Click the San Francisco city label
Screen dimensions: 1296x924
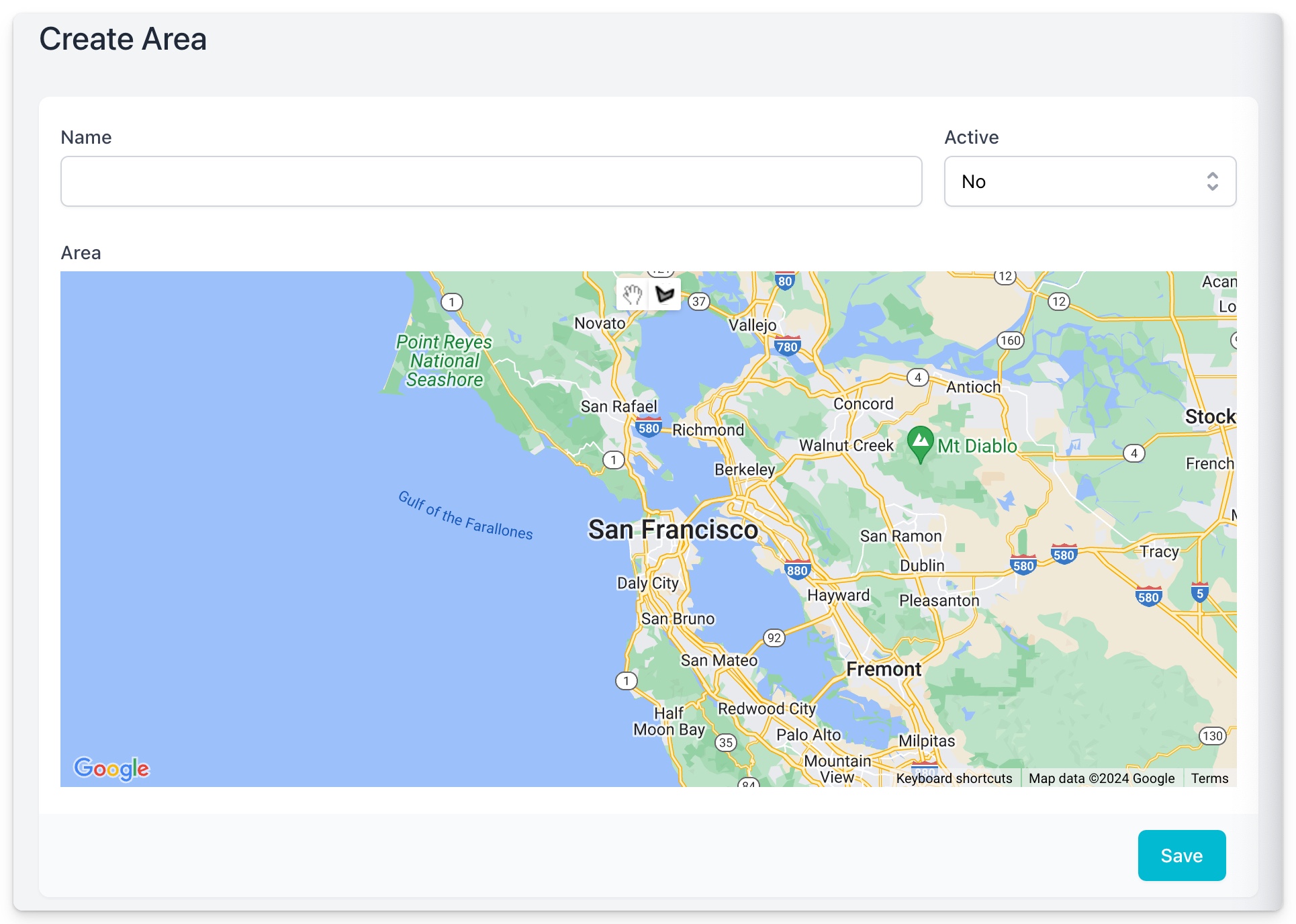click(673, 529)
